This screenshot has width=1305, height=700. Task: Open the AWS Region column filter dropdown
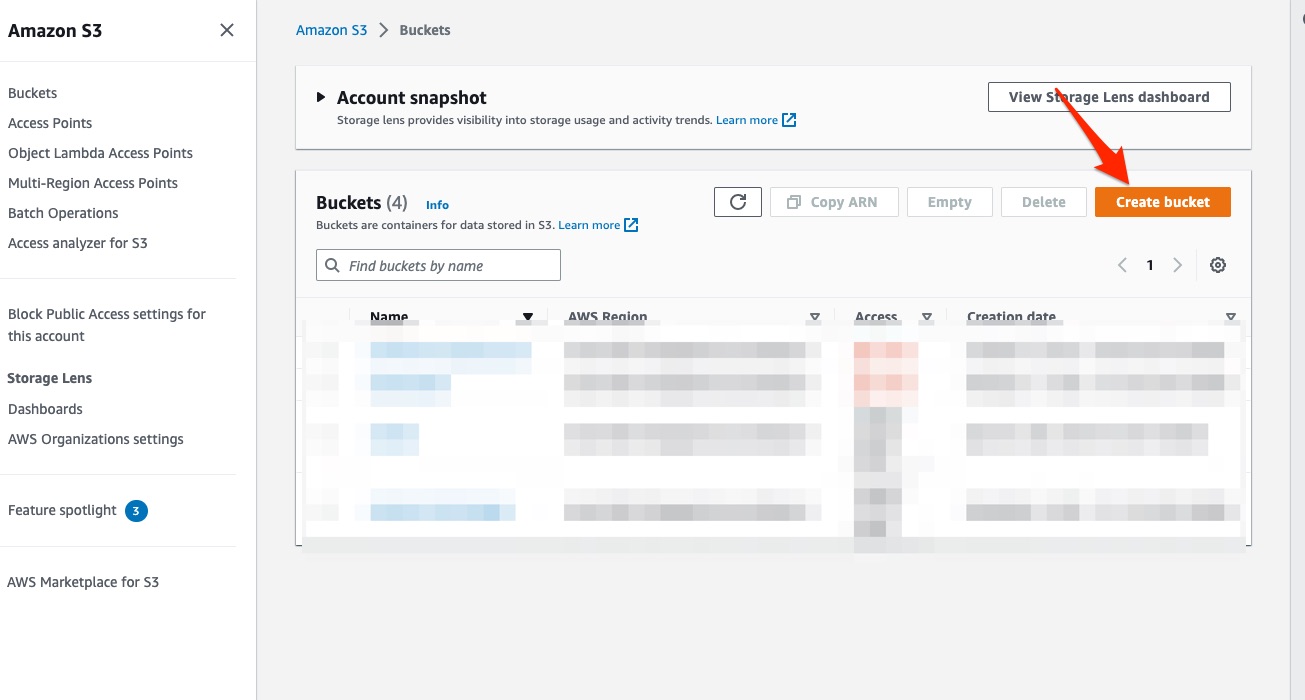tap(814, 316)
